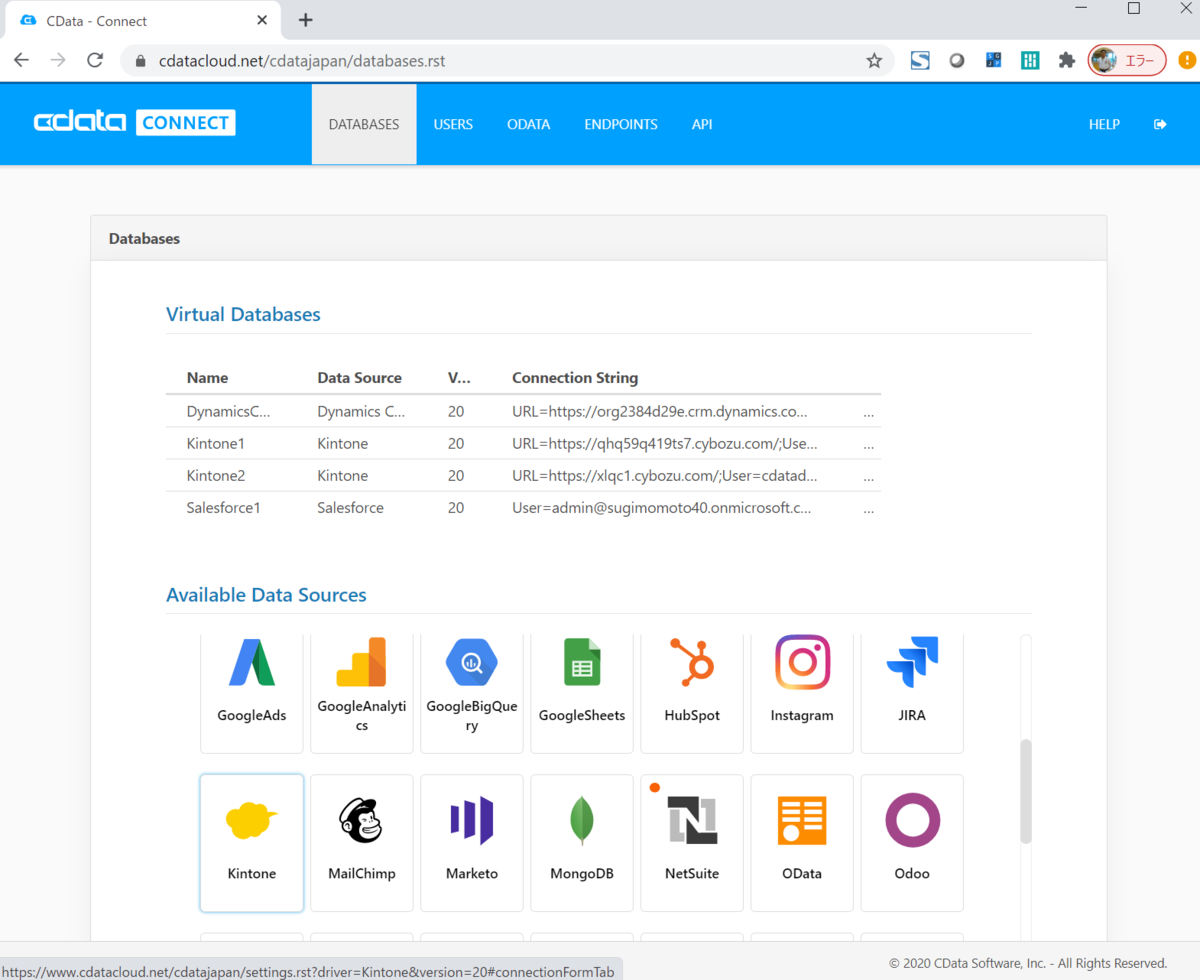Click the blue S browser extension icon
Viewport: 1200px width, 980px height.
click(920, 61)
